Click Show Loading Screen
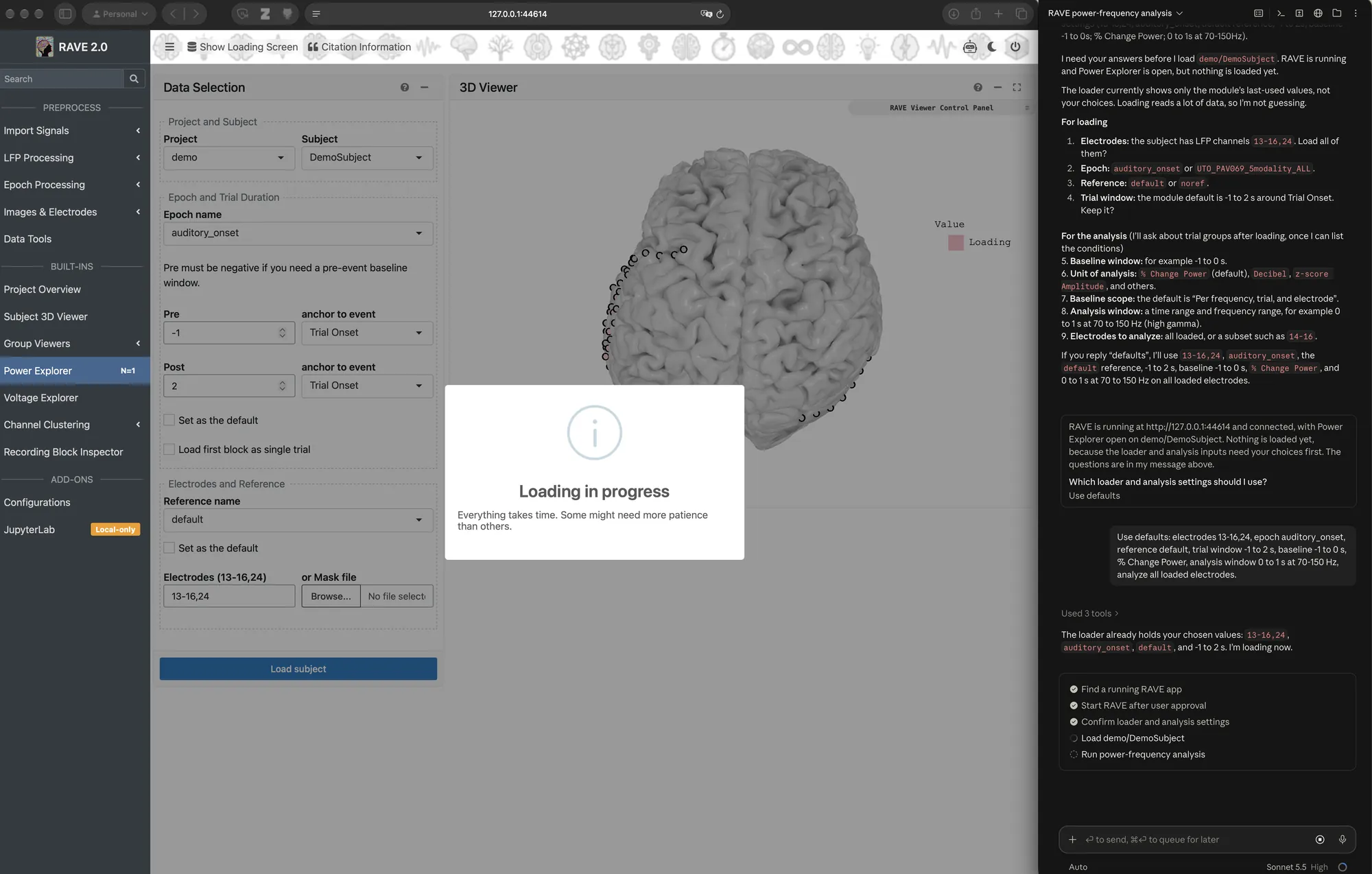Image resolution: width=1372 pixels, height=874 pixels. pos(242,47)
